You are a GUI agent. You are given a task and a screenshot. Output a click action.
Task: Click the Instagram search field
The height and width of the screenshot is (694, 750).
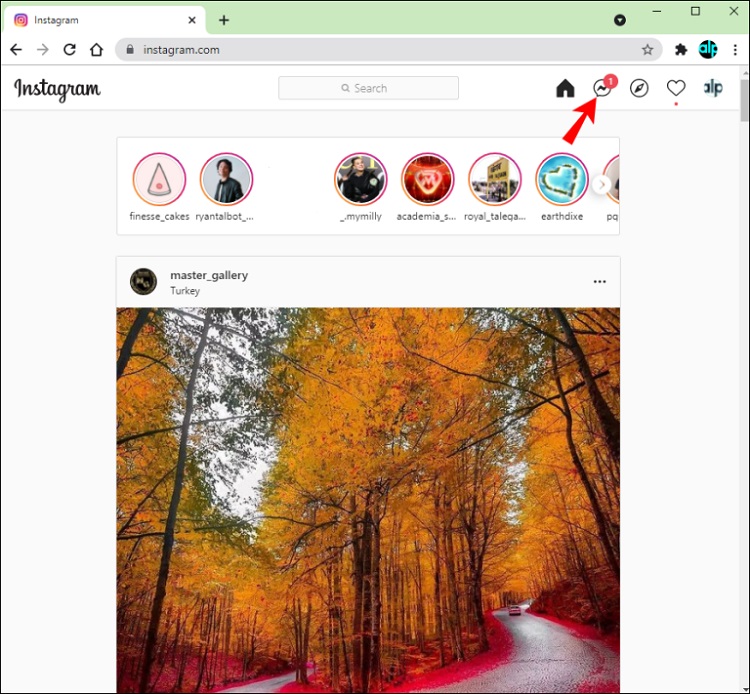click(368, 88)
